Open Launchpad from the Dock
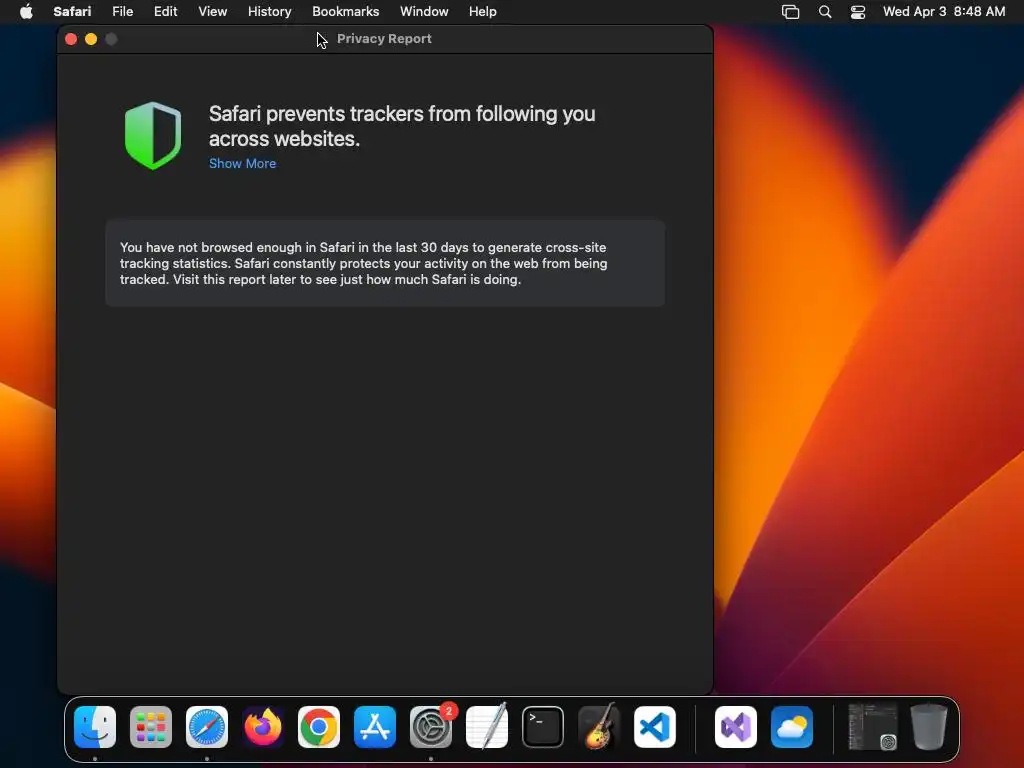1024x768 pixels. point(151,727)
